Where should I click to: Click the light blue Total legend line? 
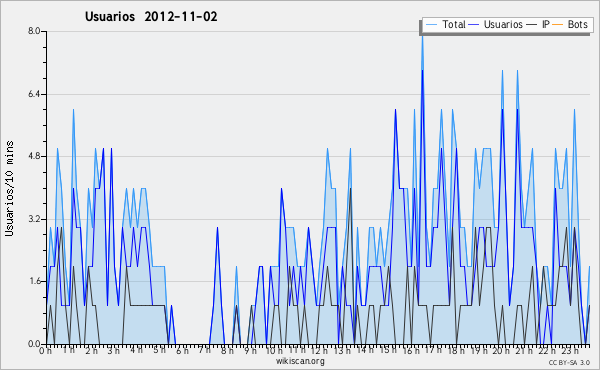tap(431, 24)
